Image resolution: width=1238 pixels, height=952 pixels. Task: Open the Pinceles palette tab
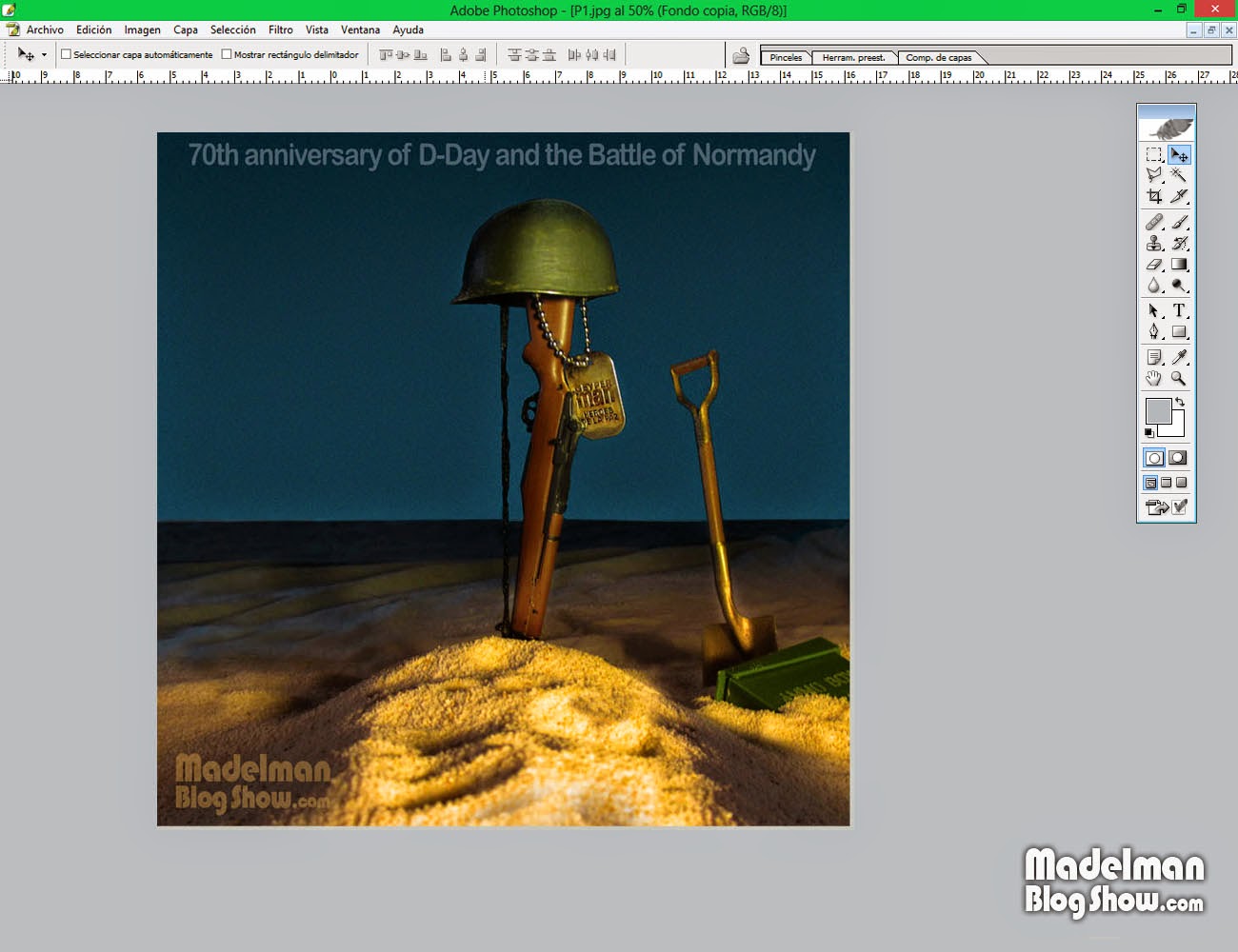click(786, 57)
